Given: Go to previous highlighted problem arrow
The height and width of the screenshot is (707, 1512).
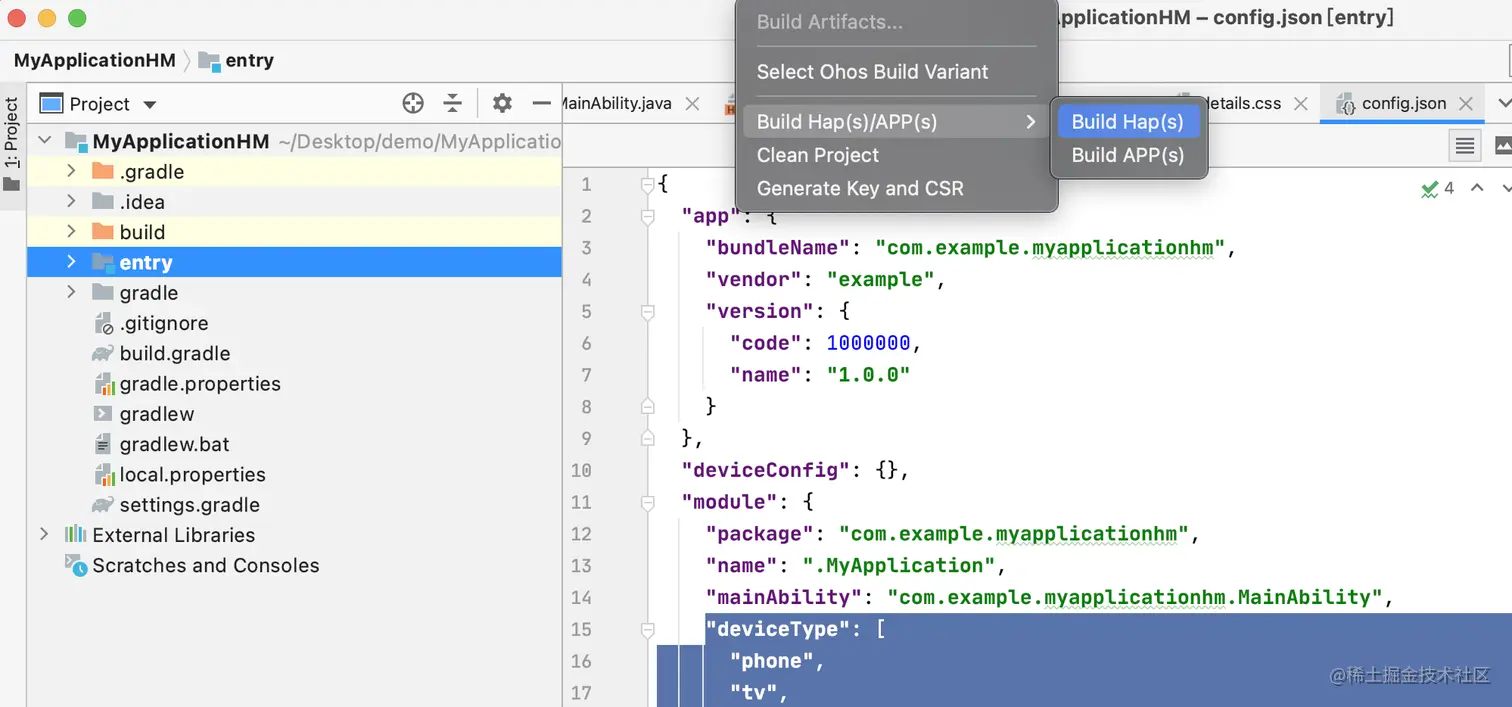Looking at the screenshot, I should pyautogui.click(x=1477, y=188).
